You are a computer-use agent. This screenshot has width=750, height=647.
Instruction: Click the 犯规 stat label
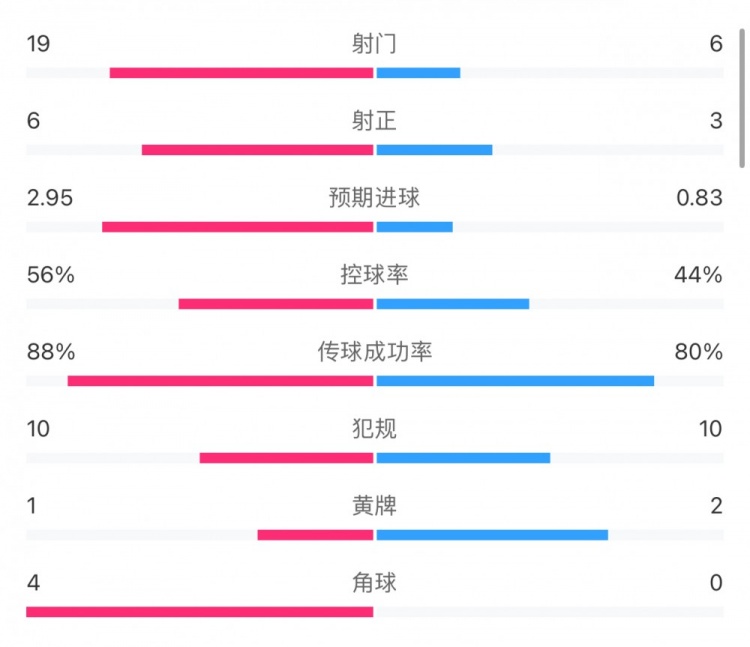(x=374, y=428)
